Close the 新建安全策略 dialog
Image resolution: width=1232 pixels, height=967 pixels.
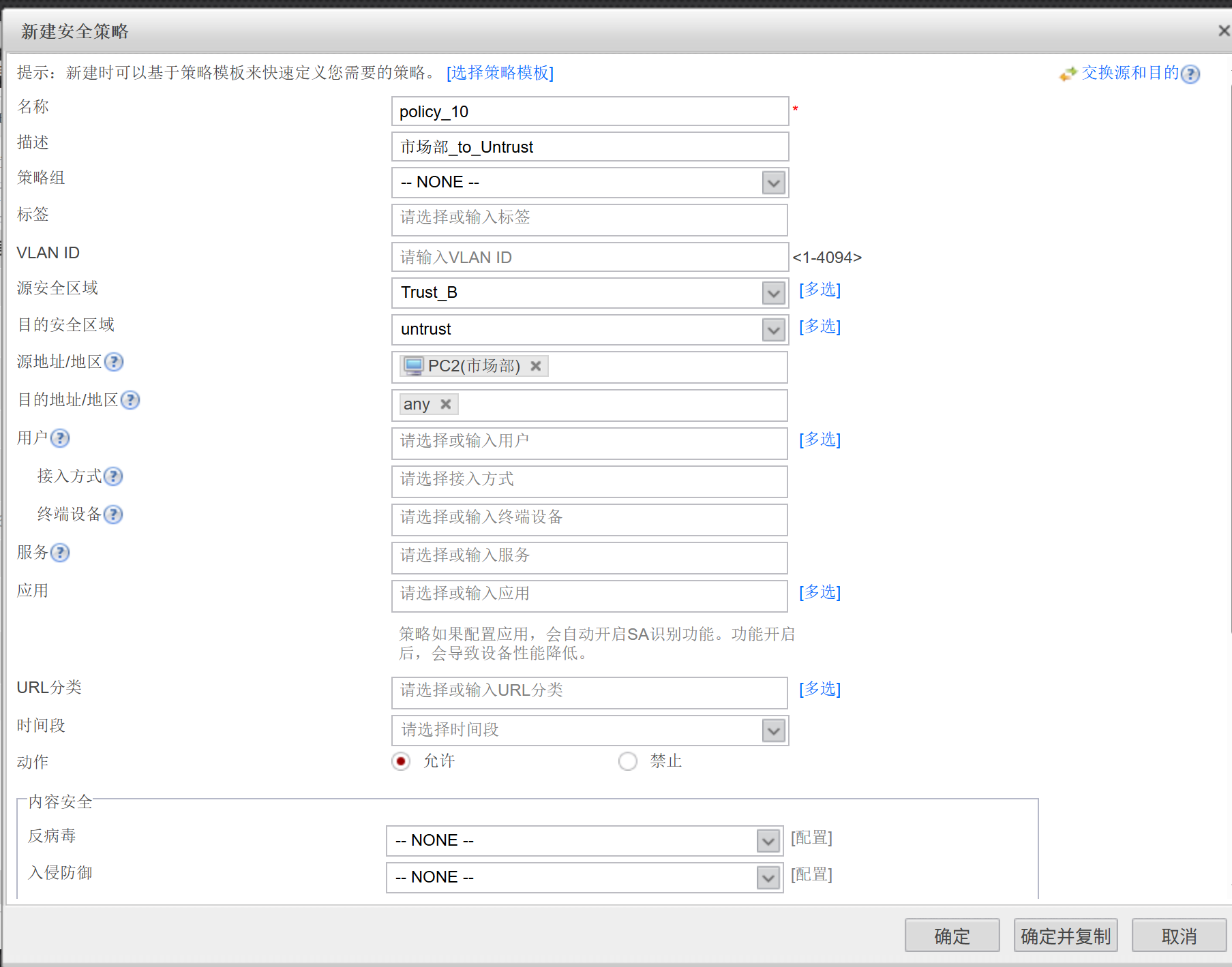(1224, 31)
